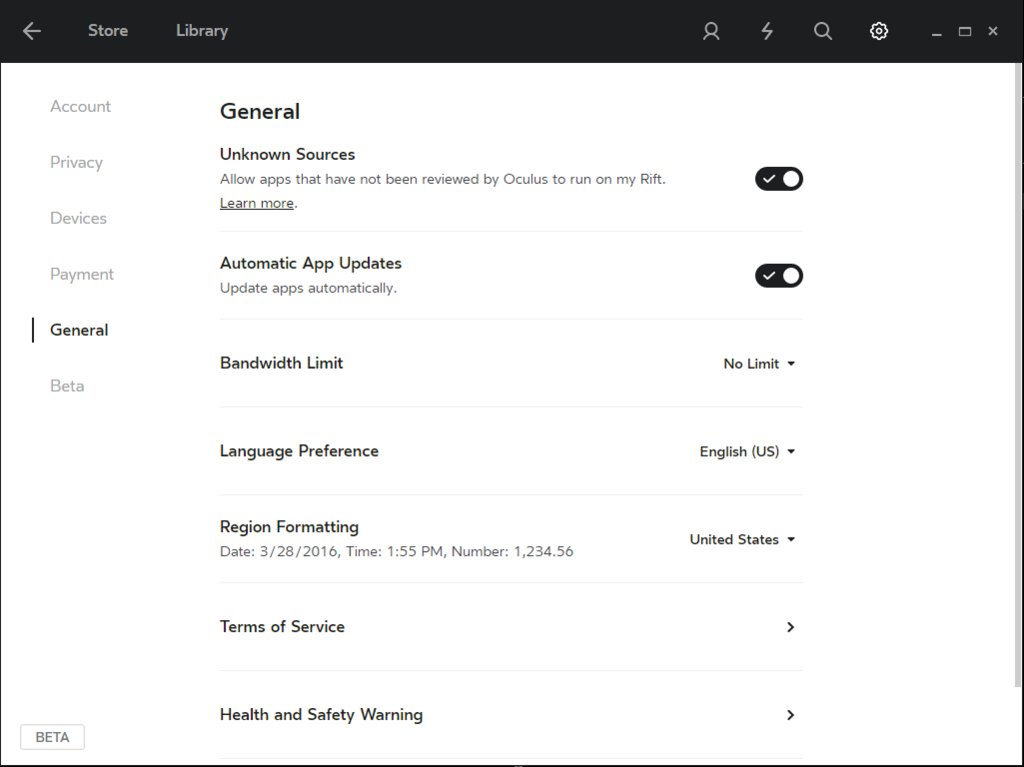The height and width of the screenshot is (767, 1024).
Task: Follow the Learn more link
Action: point(257,203)
